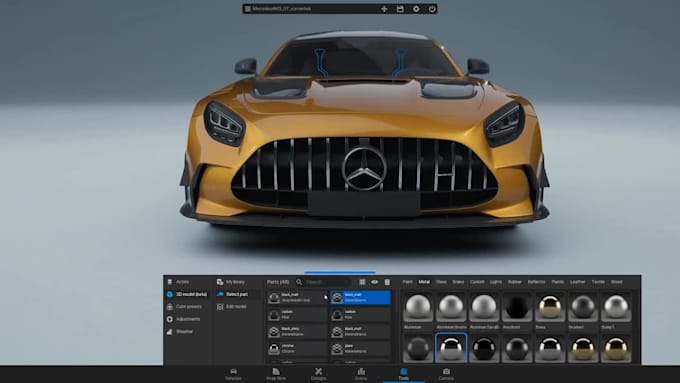This screenshot has width=680, height=383.
Task: Click the trash delete icon
Action: (387, 282)
